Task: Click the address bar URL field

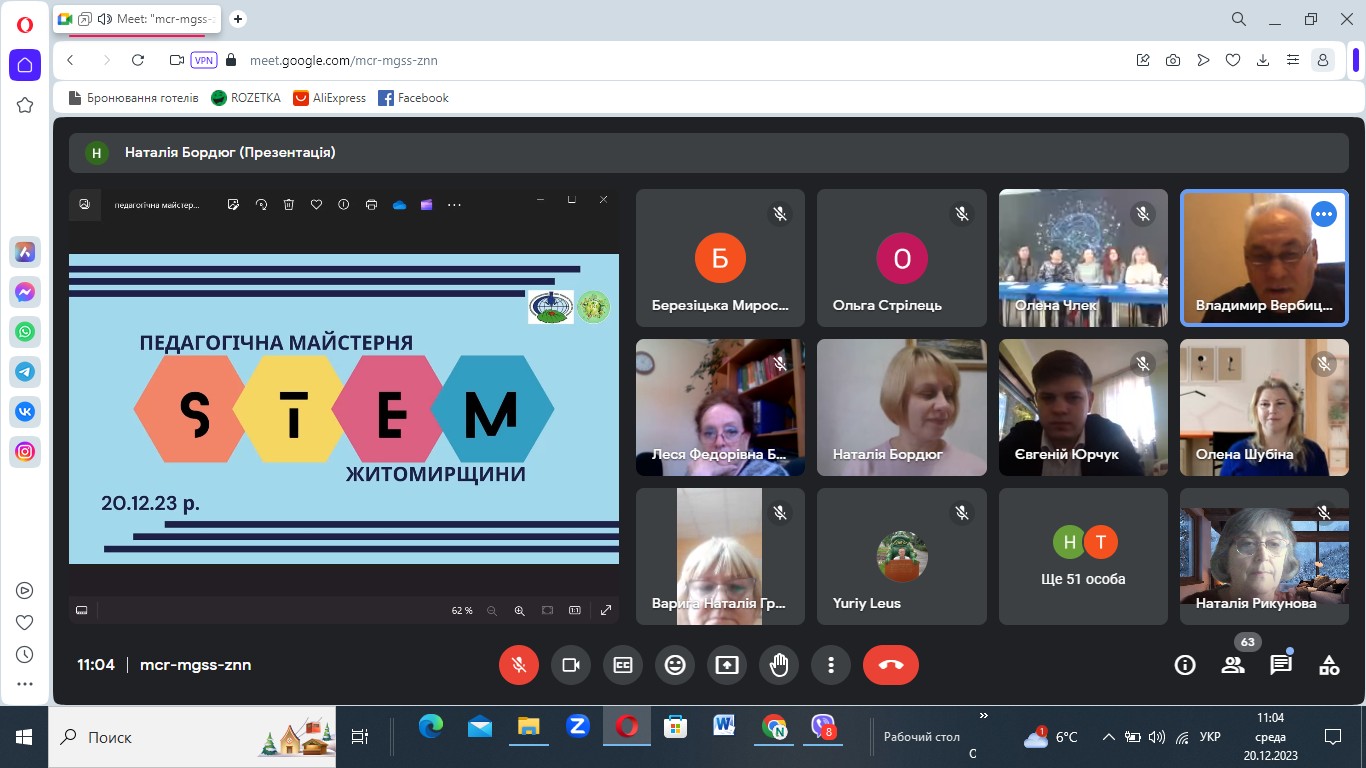Action: (x=344, y=60)
